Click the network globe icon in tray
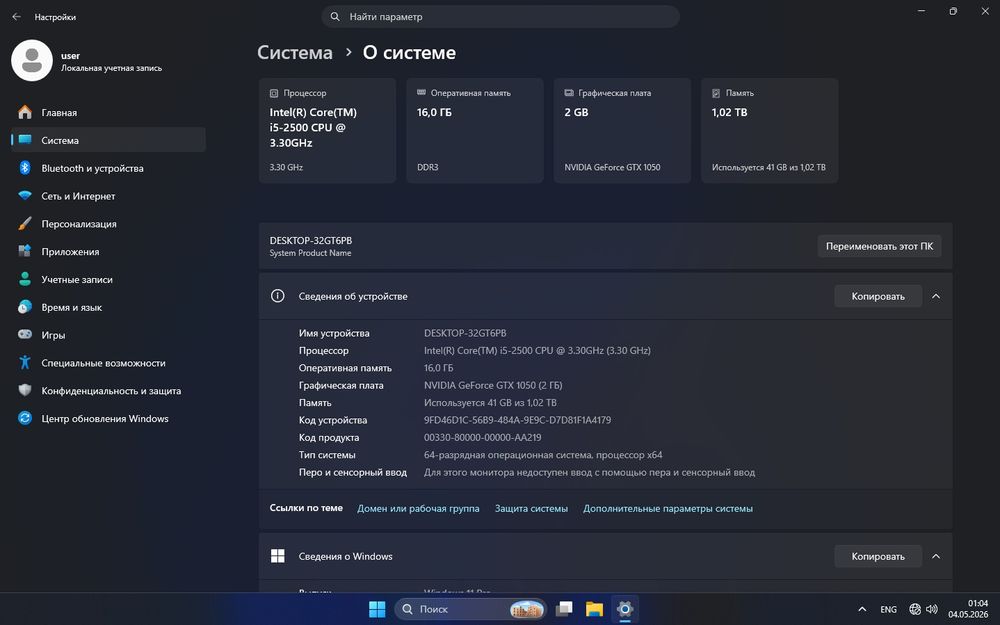 pos(915,609)
